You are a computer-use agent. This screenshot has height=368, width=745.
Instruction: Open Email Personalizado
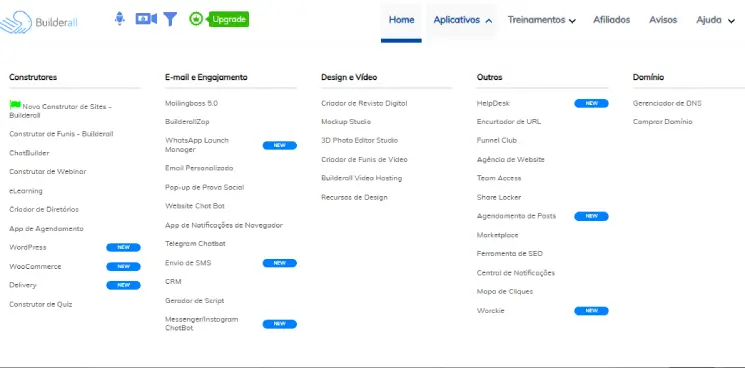pos(199,168)
